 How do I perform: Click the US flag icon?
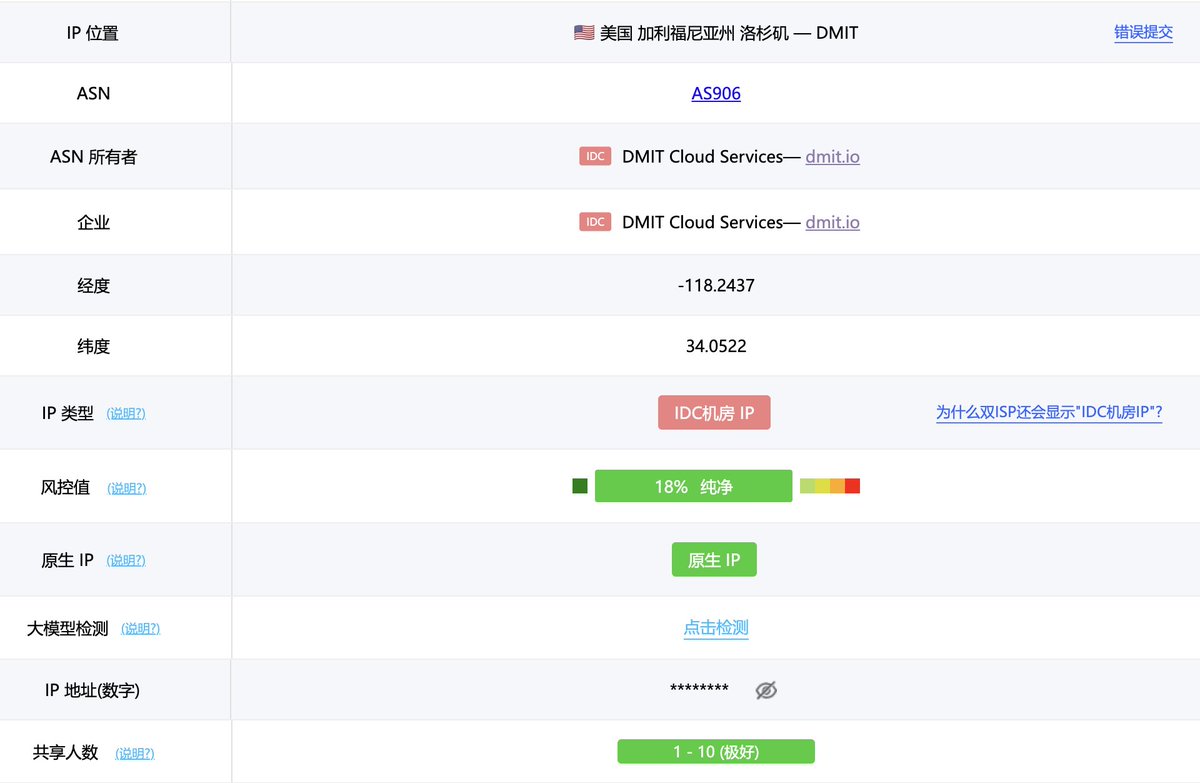[584, 33]
